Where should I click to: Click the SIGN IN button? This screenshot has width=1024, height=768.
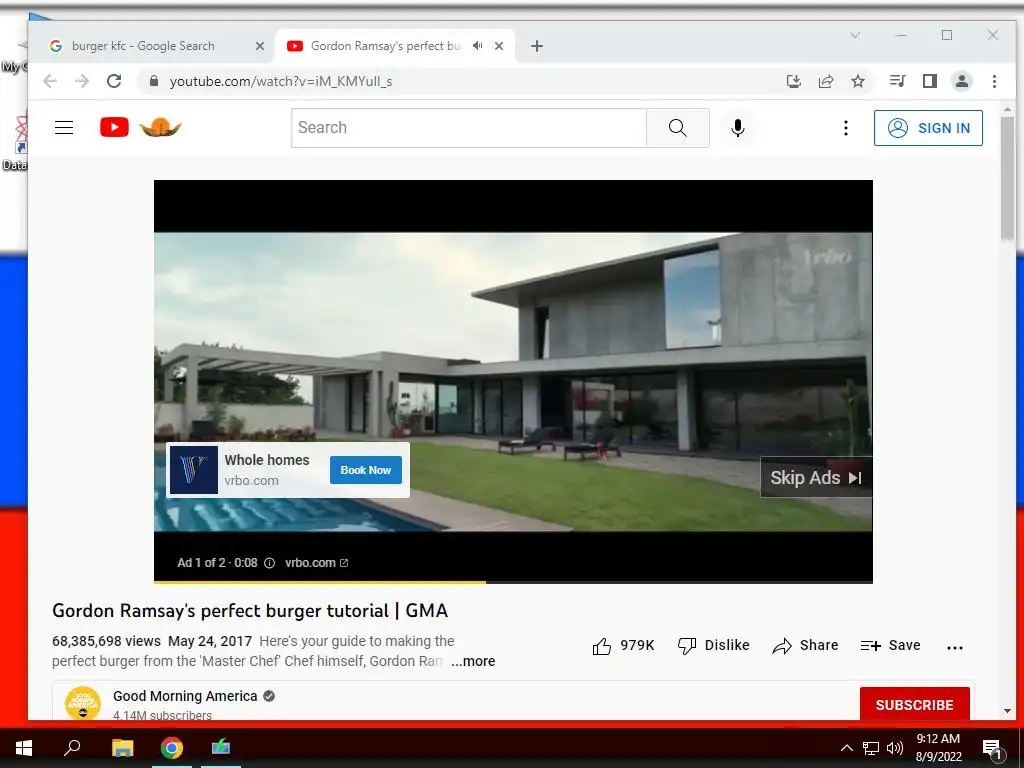pyautogui.click(x=928, y=128)
